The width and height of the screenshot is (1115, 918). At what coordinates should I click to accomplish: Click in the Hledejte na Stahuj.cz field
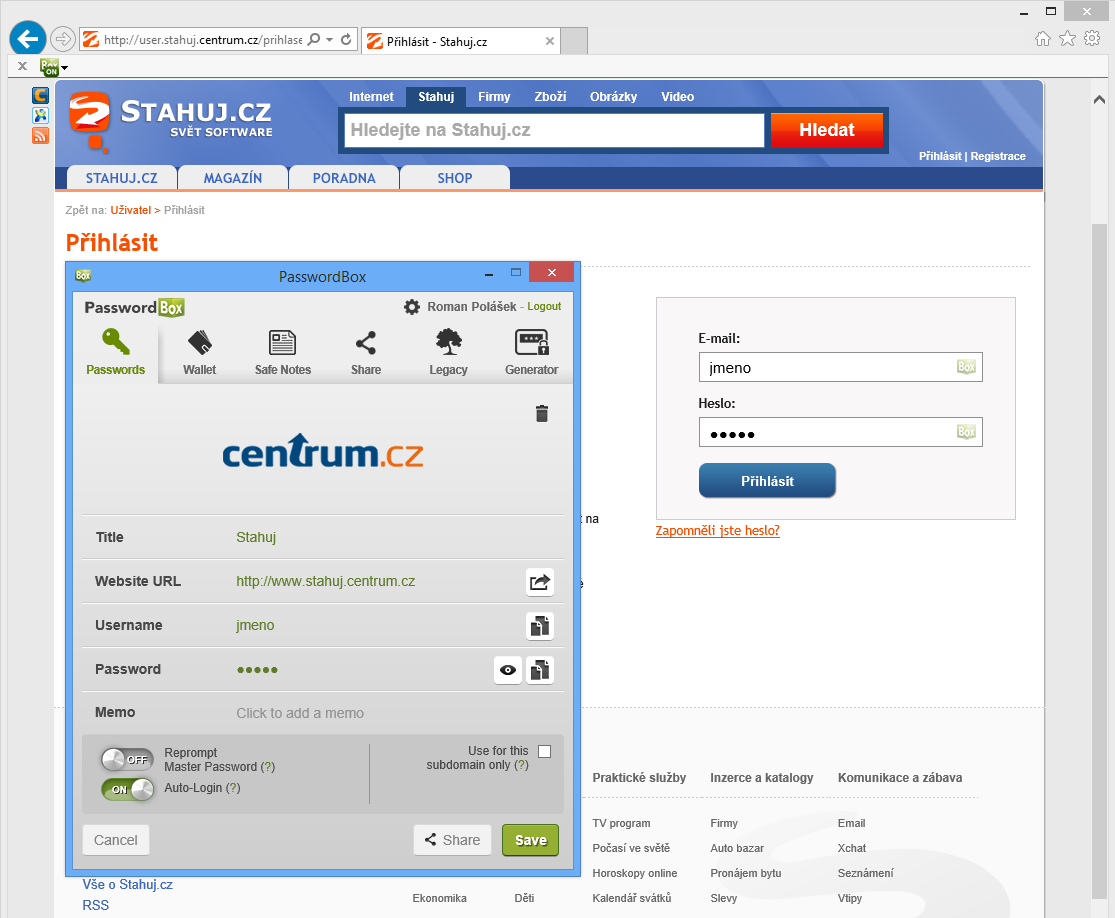point(554,130)
